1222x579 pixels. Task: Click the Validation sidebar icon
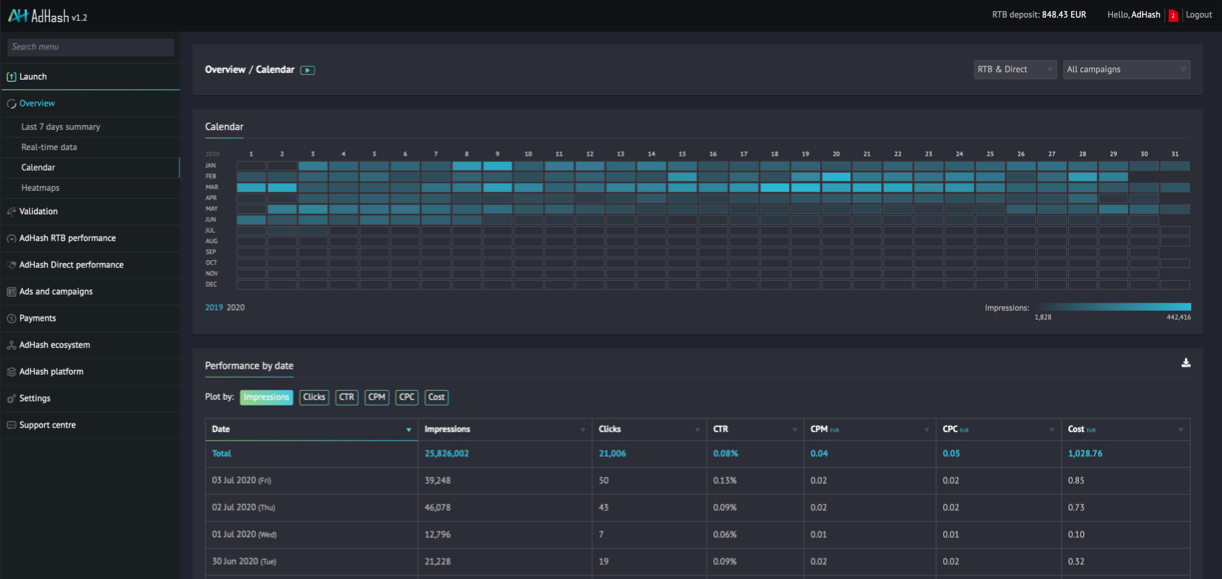[x=11, y=212]
